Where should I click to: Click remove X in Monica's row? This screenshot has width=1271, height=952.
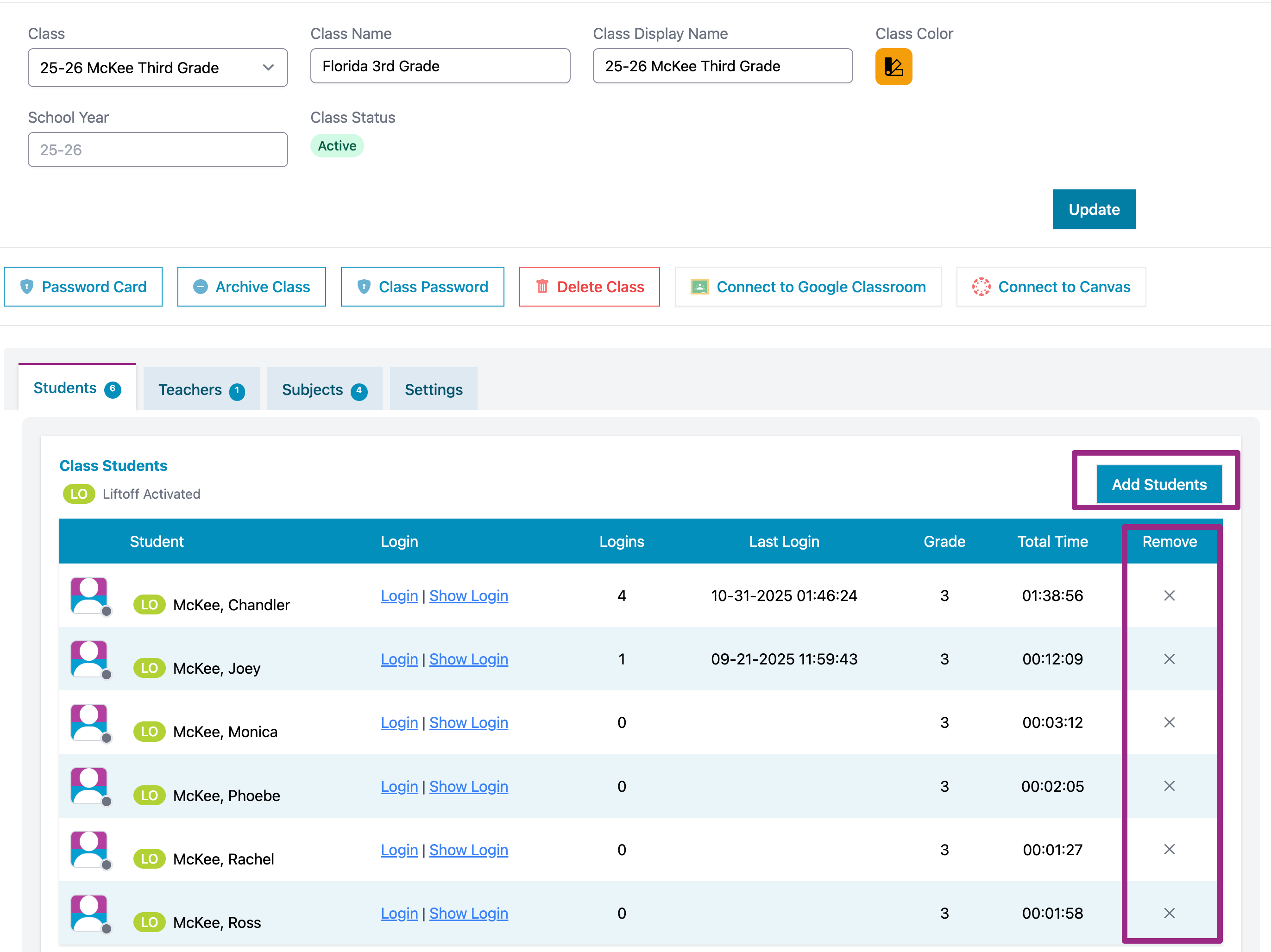pyautogui.click(x=1169, y=722)
